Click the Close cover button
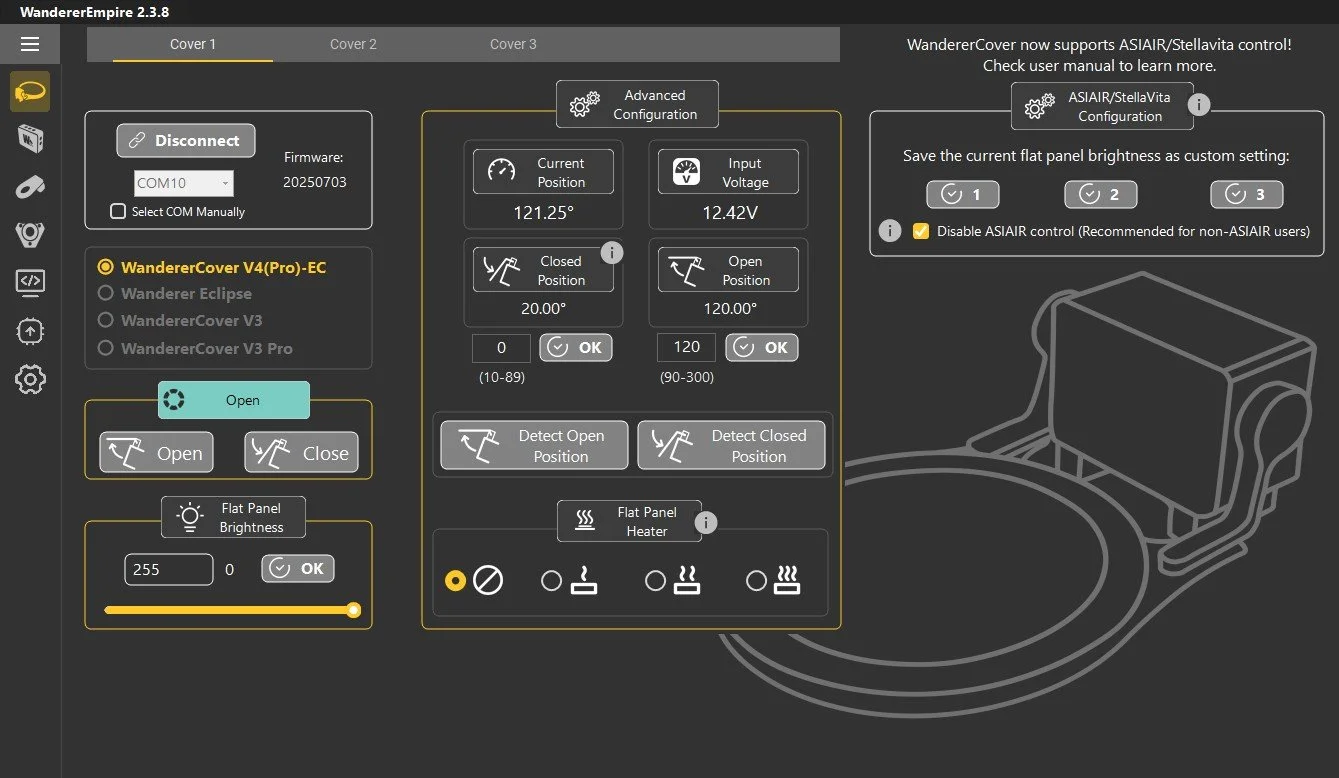This screenshot has height=778, width=1339. click(301, 453)
